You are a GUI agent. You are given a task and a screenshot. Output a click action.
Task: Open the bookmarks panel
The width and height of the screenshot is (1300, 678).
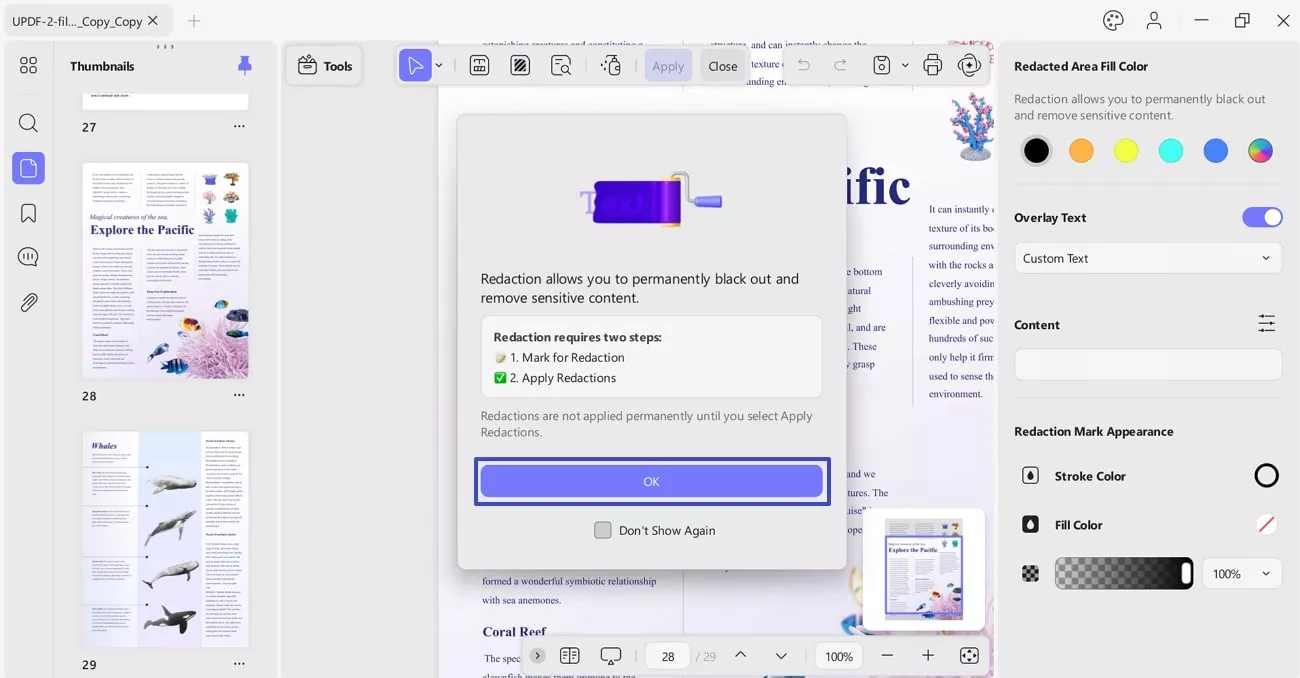28,213
